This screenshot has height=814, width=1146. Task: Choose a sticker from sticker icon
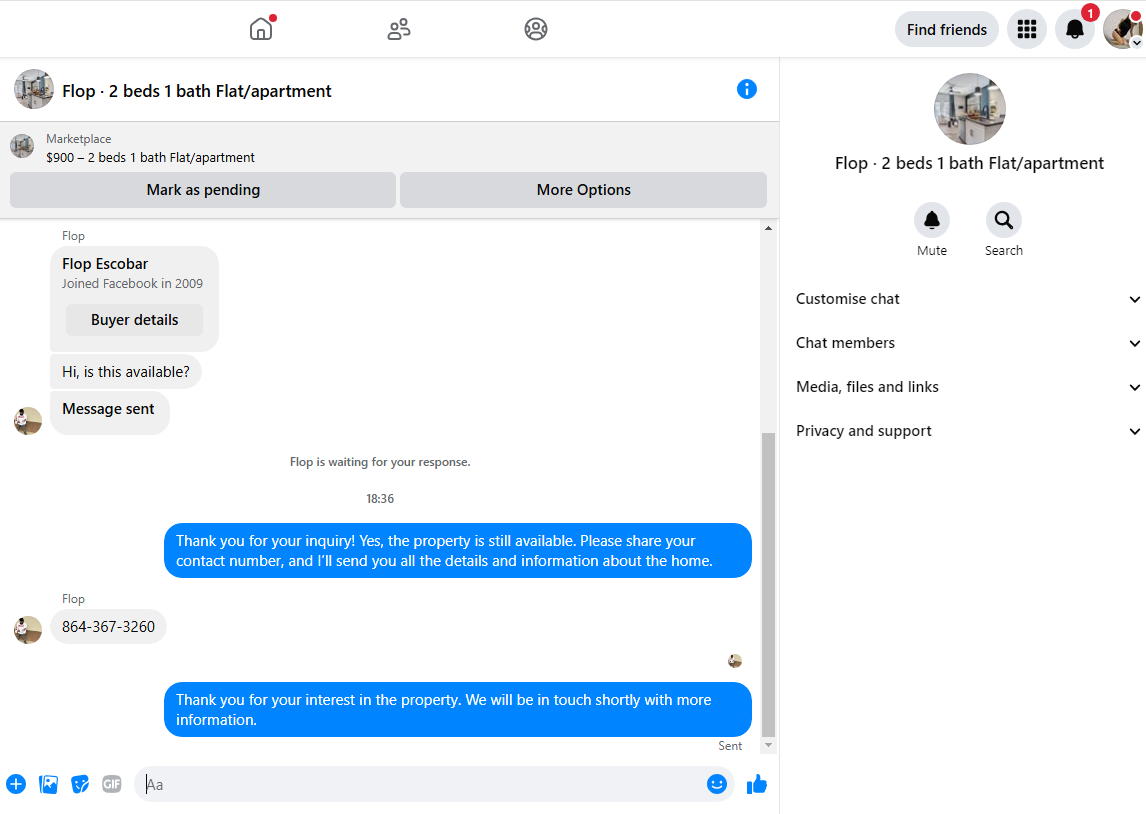[80, 784]
